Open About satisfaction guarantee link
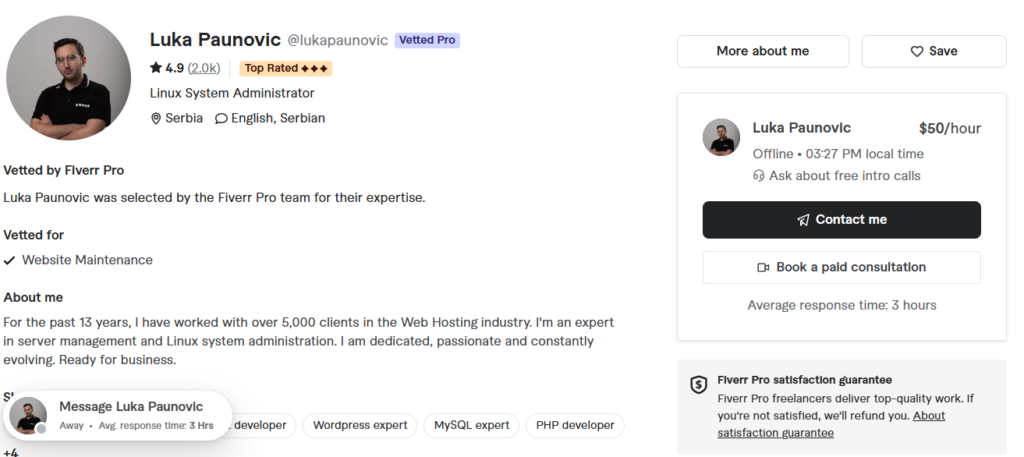Screen dimensions: 1024x457 tap(831, 424)
